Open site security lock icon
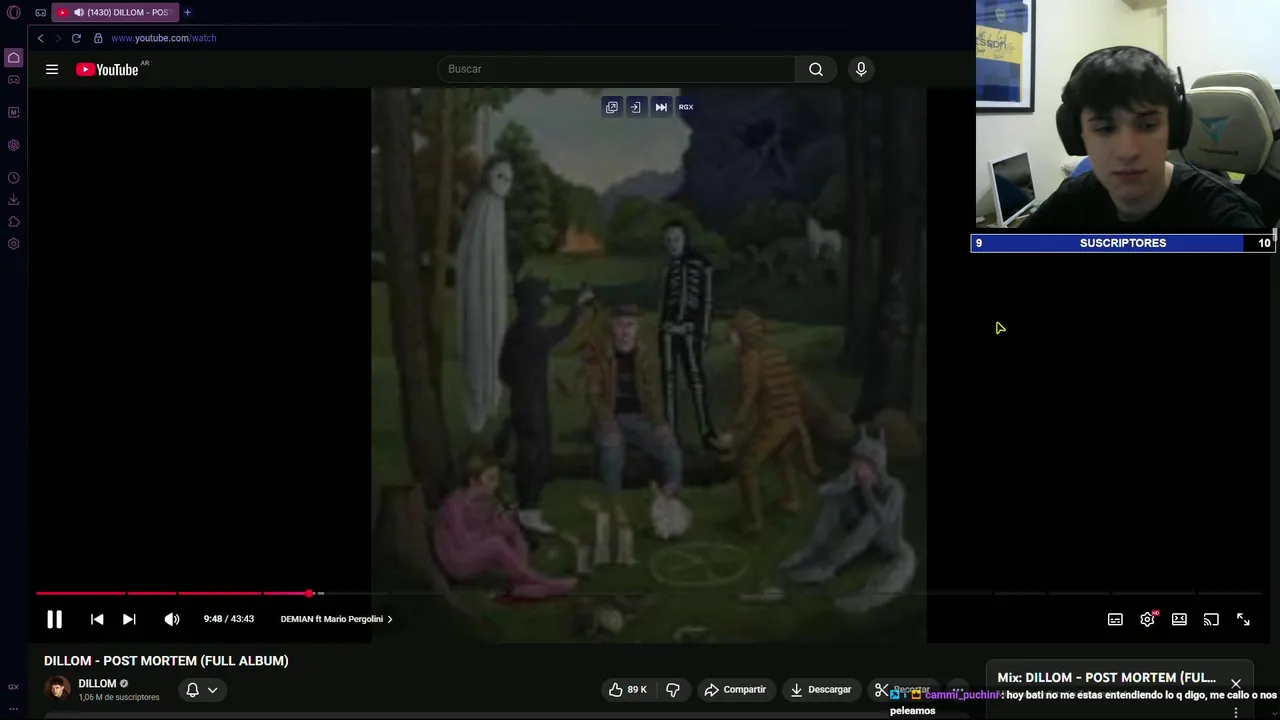The image size is (1280, 720). pos(98,38)
